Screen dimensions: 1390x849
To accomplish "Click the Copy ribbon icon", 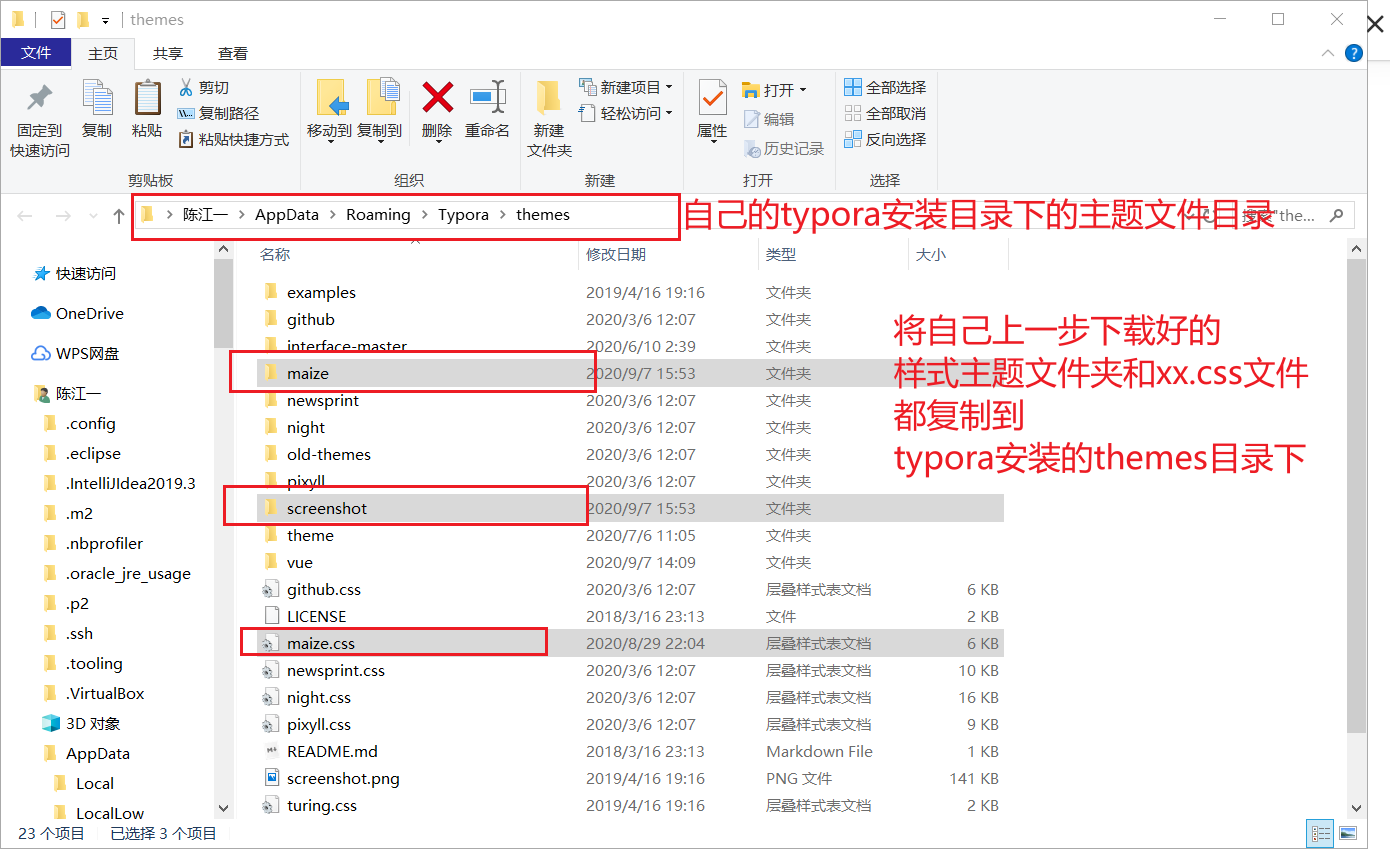I will click(97, 98).
